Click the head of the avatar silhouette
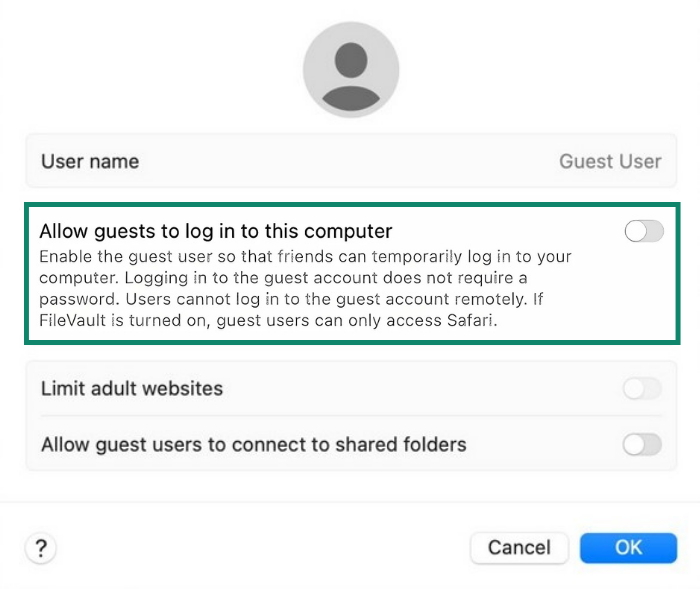 (x=351, y=59)
